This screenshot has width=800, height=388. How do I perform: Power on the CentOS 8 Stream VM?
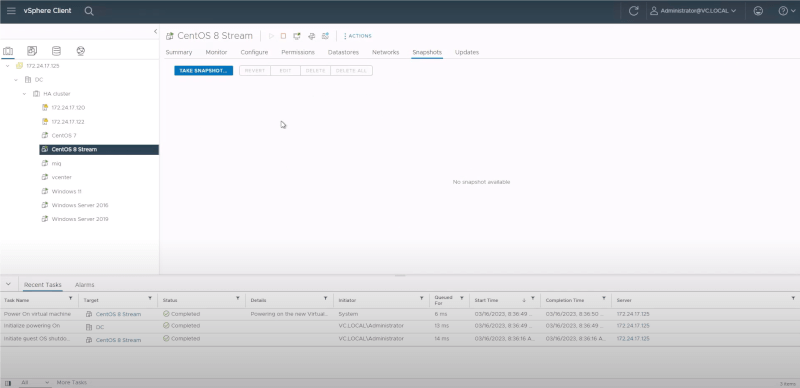tap(271, 36)
